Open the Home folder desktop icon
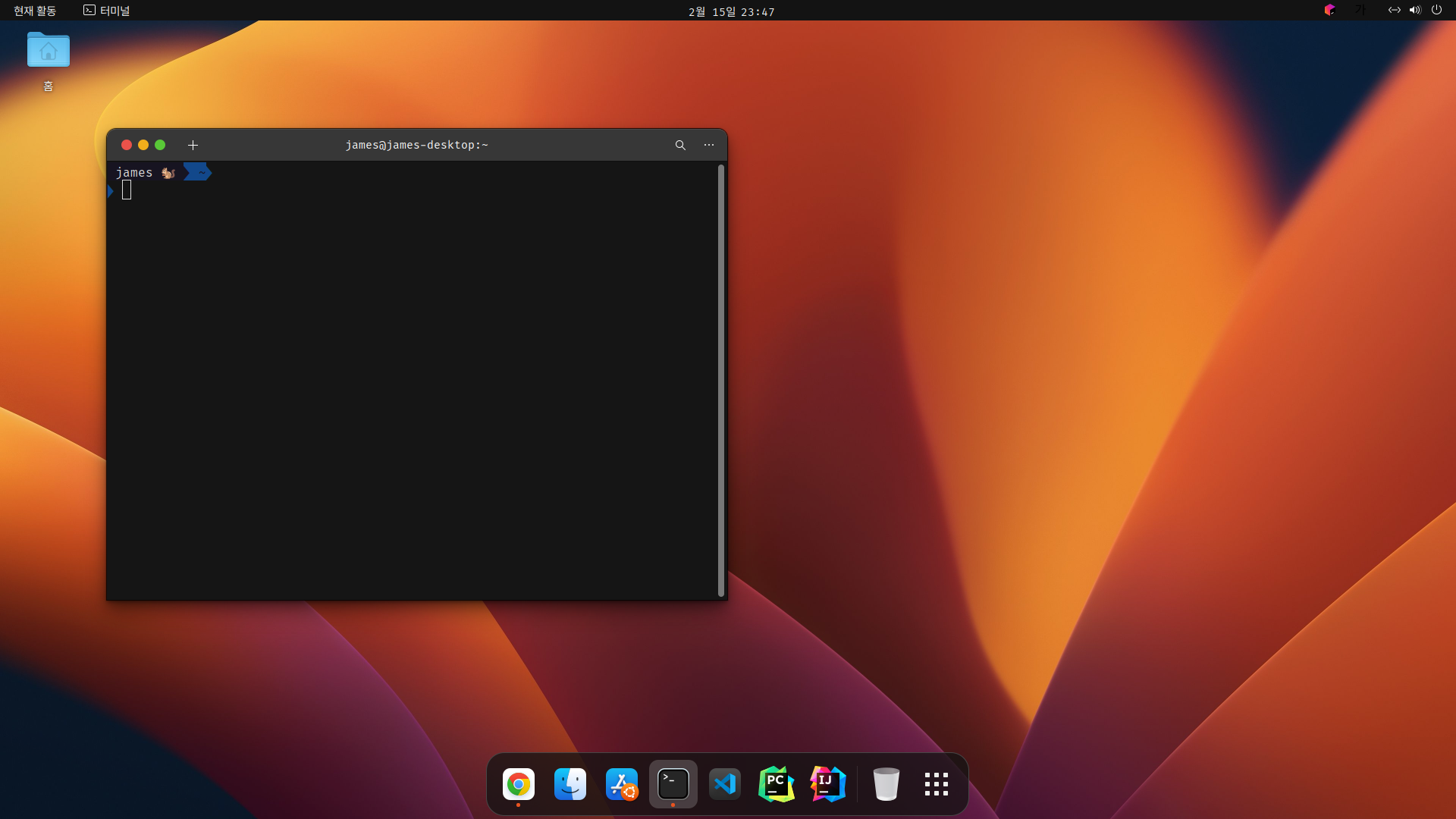The height and width of the screenshot is (819, 1456). [49, 61]
